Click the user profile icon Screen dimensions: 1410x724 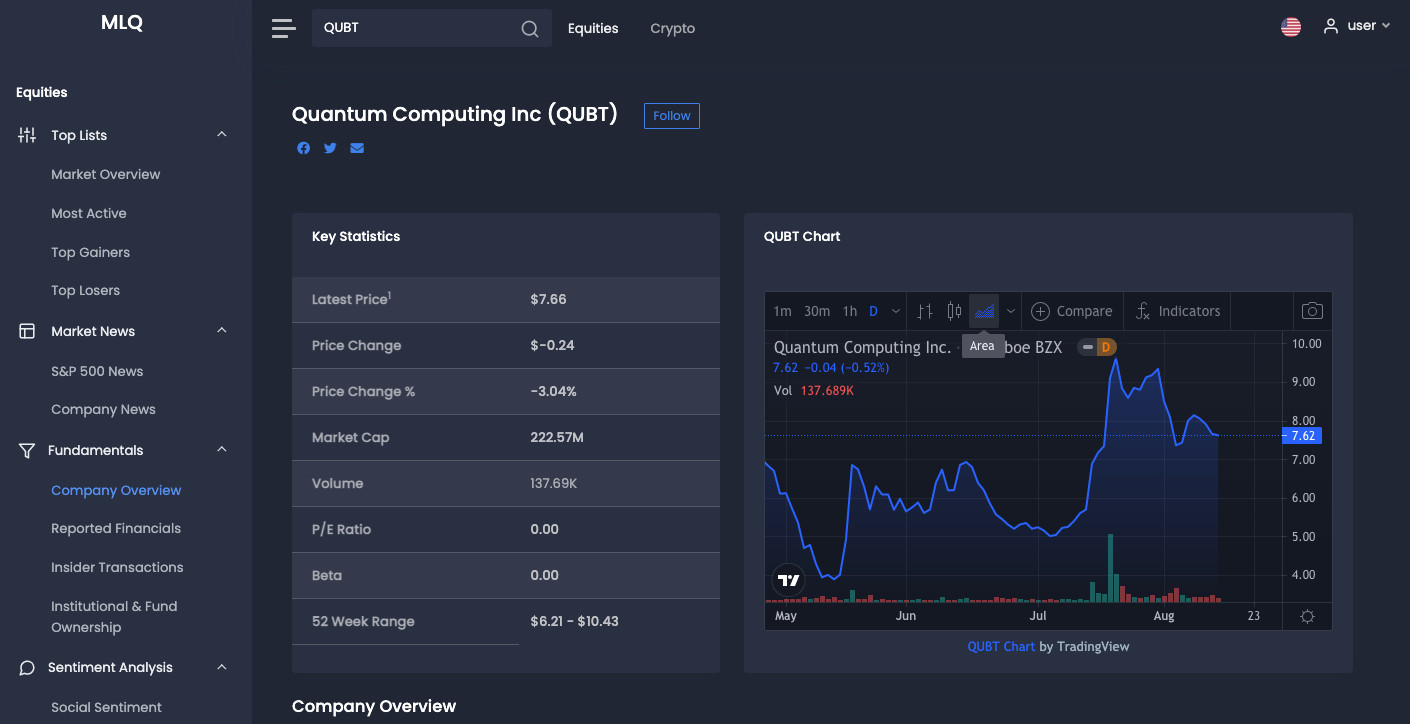1331,26
